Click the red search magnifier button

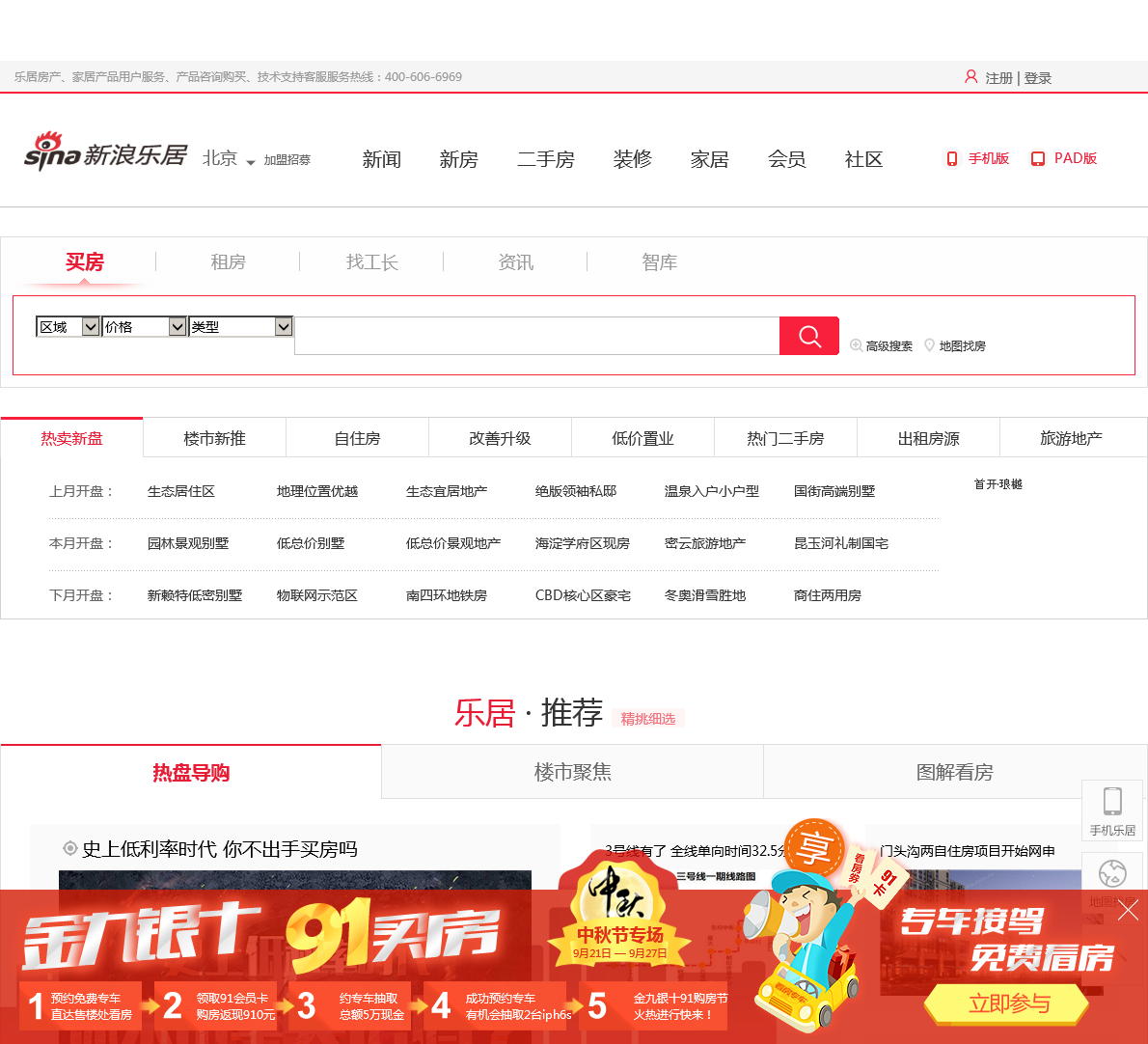(809, 336)
